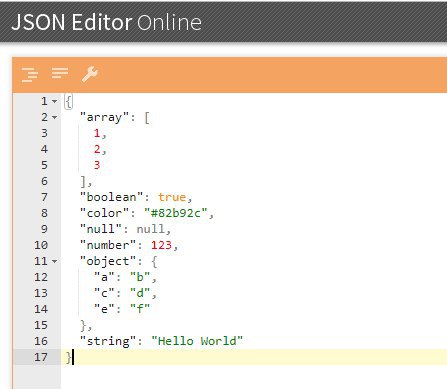
Task: Click the true value on line 7
Action: pos(172,197)
